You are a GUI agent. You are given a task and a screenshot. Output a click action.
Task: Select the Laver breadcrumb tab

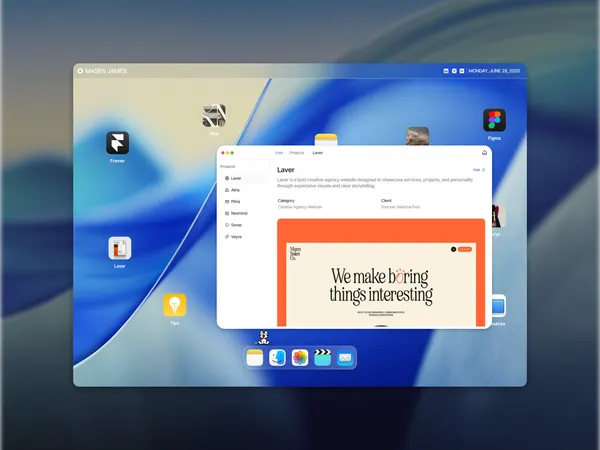click(x=318, y=153)
